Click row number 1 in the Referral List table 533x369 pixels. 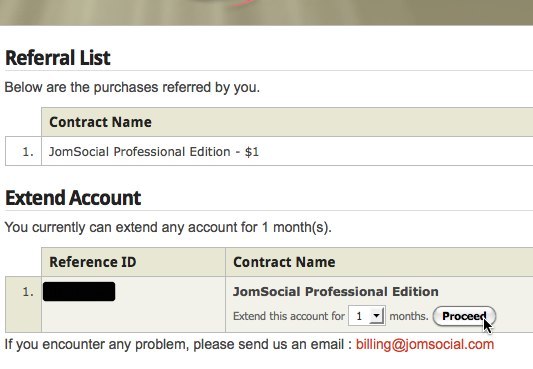click(28, 152)
